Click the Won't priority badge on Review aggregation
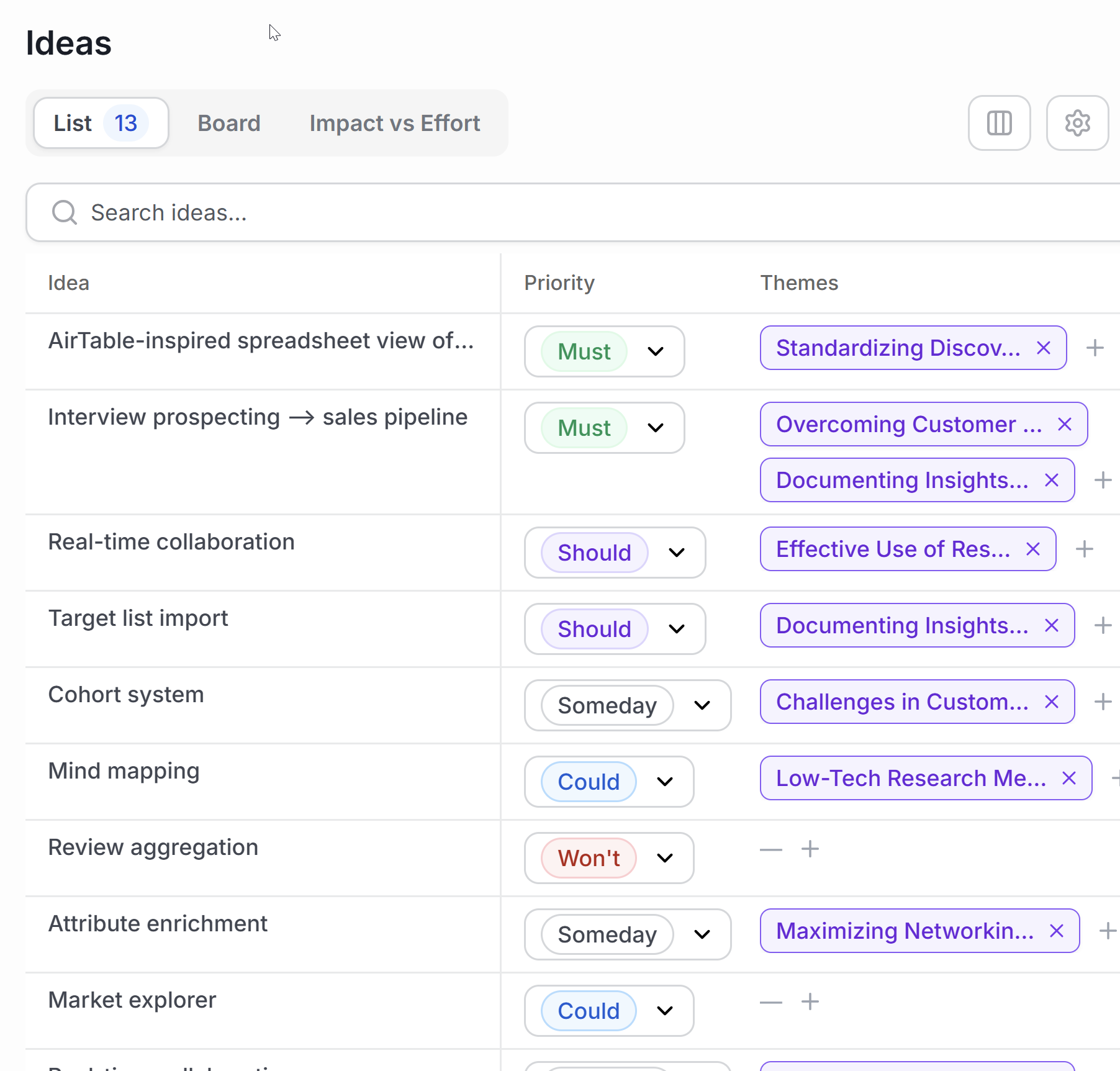This screenshot has height=1071, width=1120. 588,857
